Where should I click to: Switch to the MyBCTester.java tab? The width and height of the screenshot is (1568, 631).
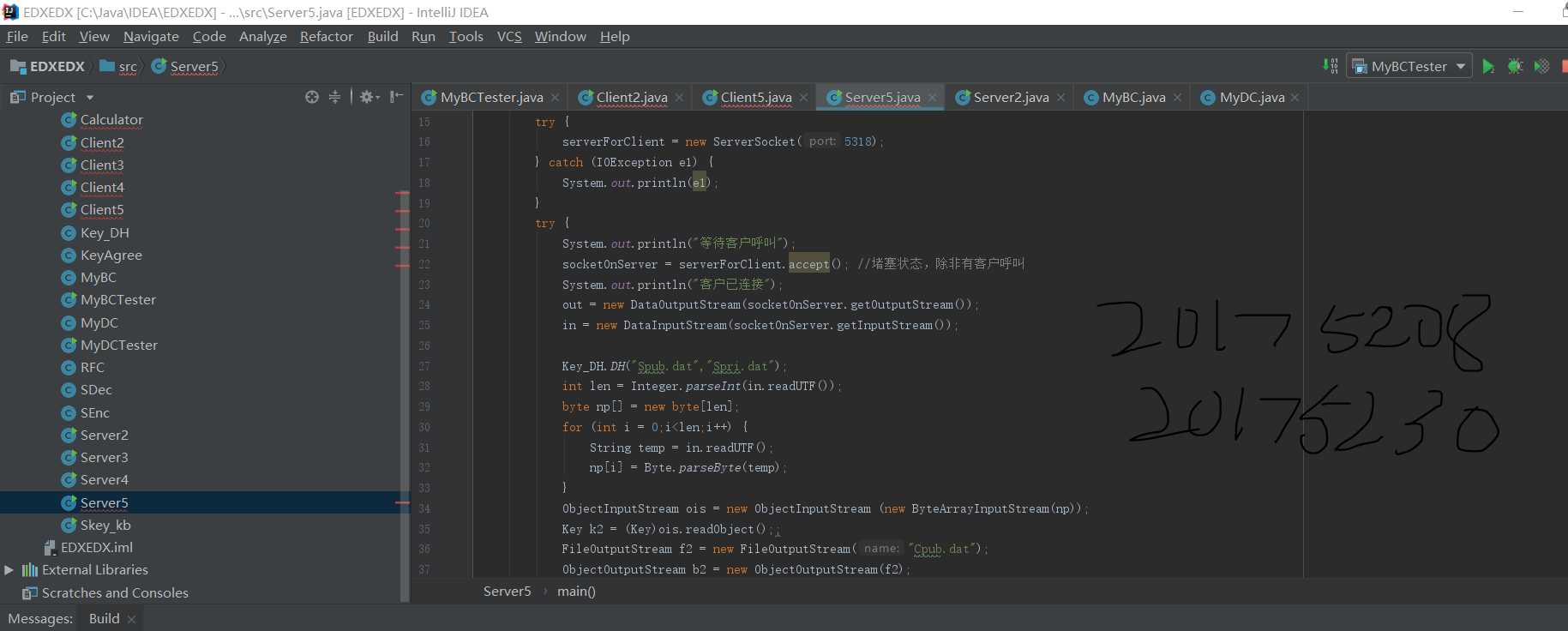[491, 98]
